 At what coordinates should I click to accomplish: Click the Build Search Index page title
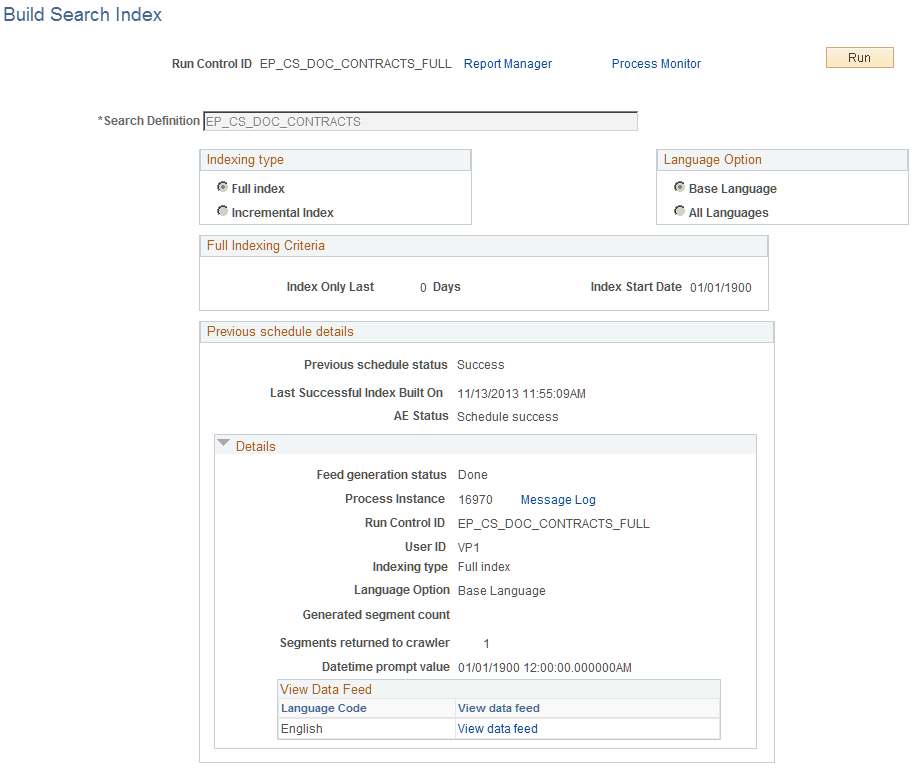point(82,14)
